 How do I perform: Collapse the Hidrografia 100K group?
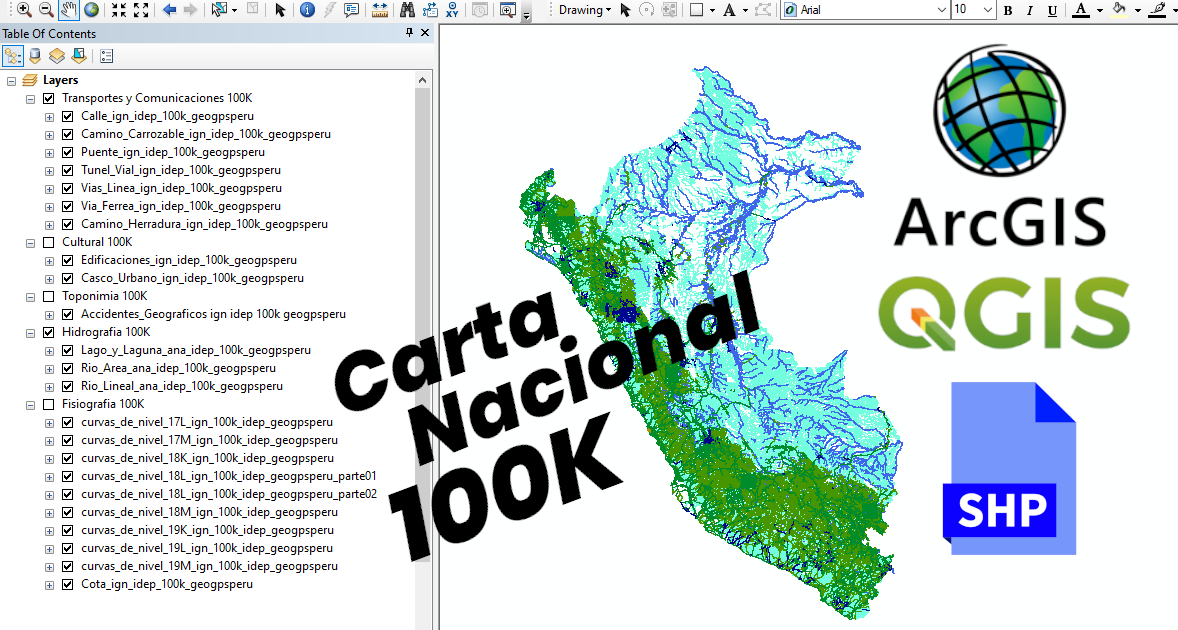(x=30, y=331)
